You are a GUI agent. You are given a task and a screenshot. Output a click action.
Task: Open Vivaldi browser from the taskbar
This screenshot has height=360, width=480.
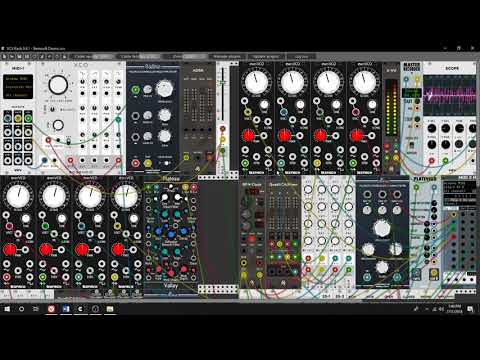click(51, 309)
